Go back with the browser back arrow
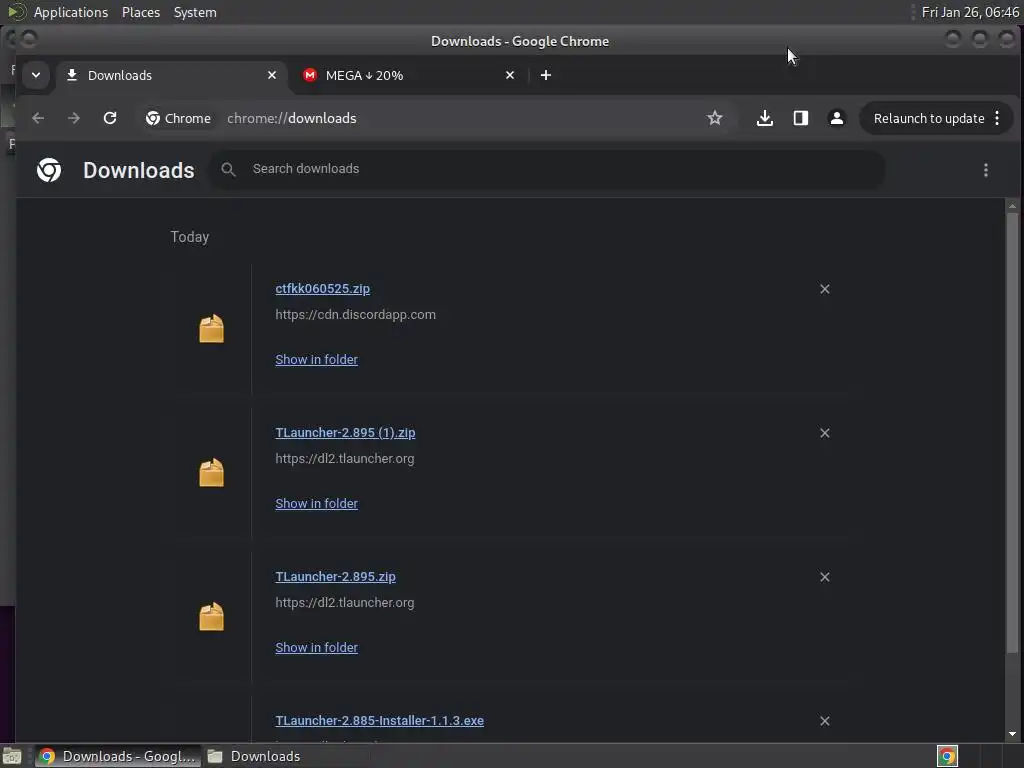1024x768 pixels. pos(38,118)
